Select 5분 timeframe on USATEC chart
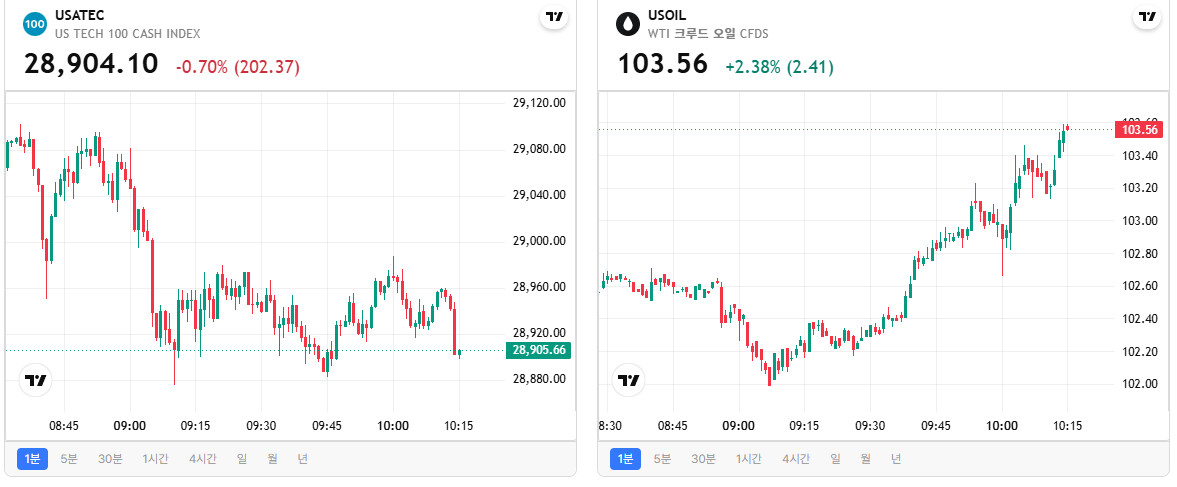The image size is (1177, 487). coord(68,458)
